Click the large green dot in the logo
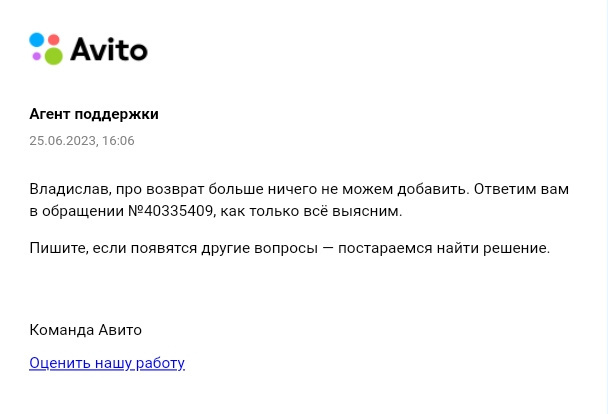This screenshot has height=414, width=608. click(x=53, y=56)
